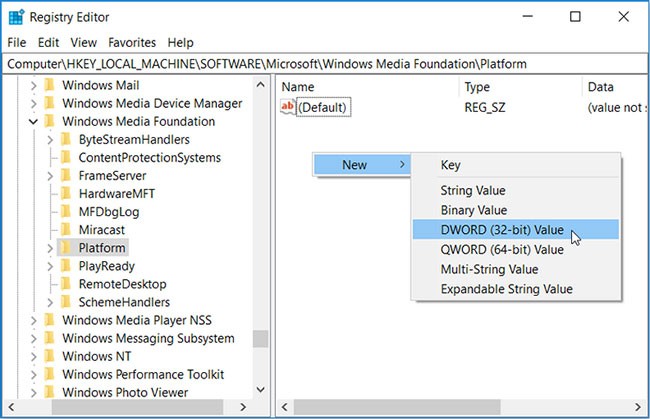
Task: Click the PlayReady folder icon
Action: click(66, 266)
